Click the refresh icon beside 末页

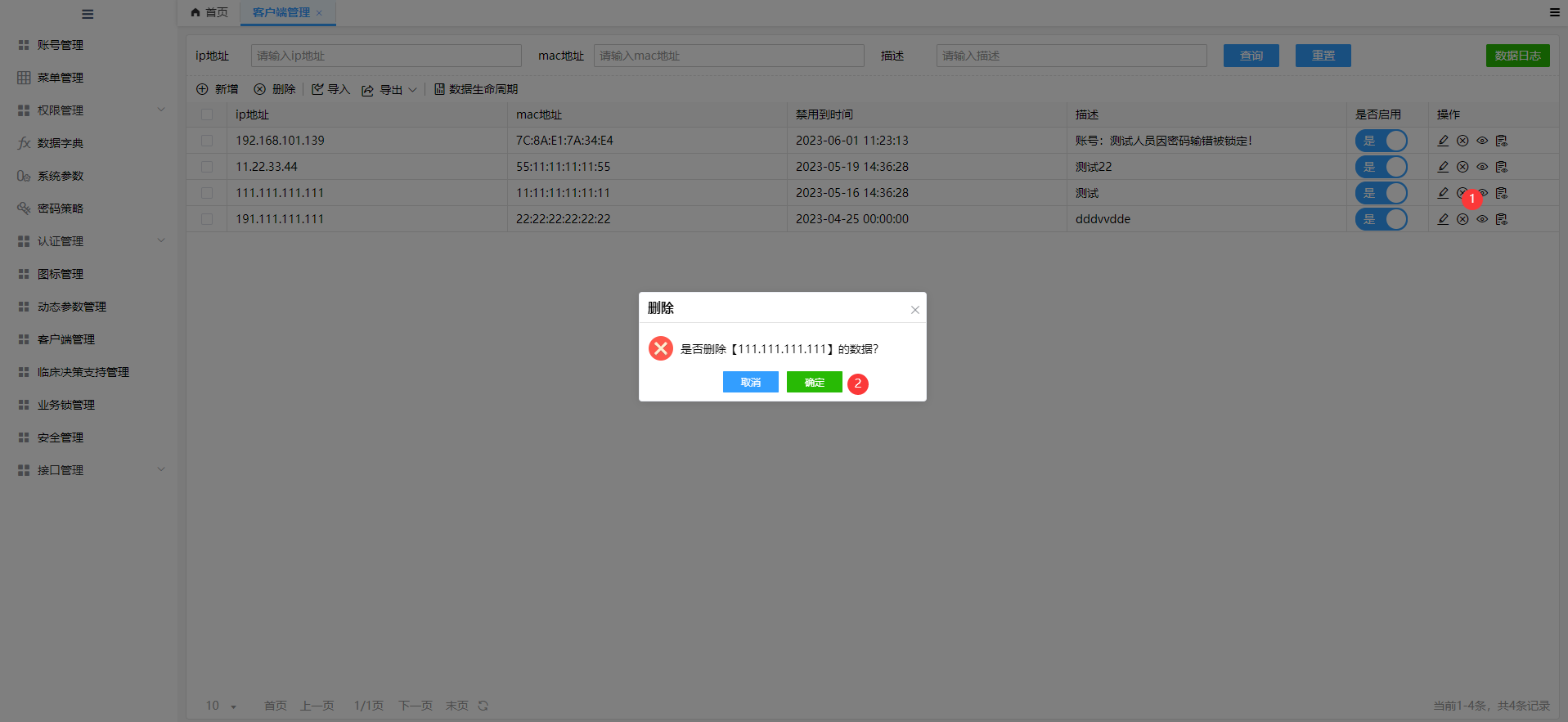[x=483, y=706]
